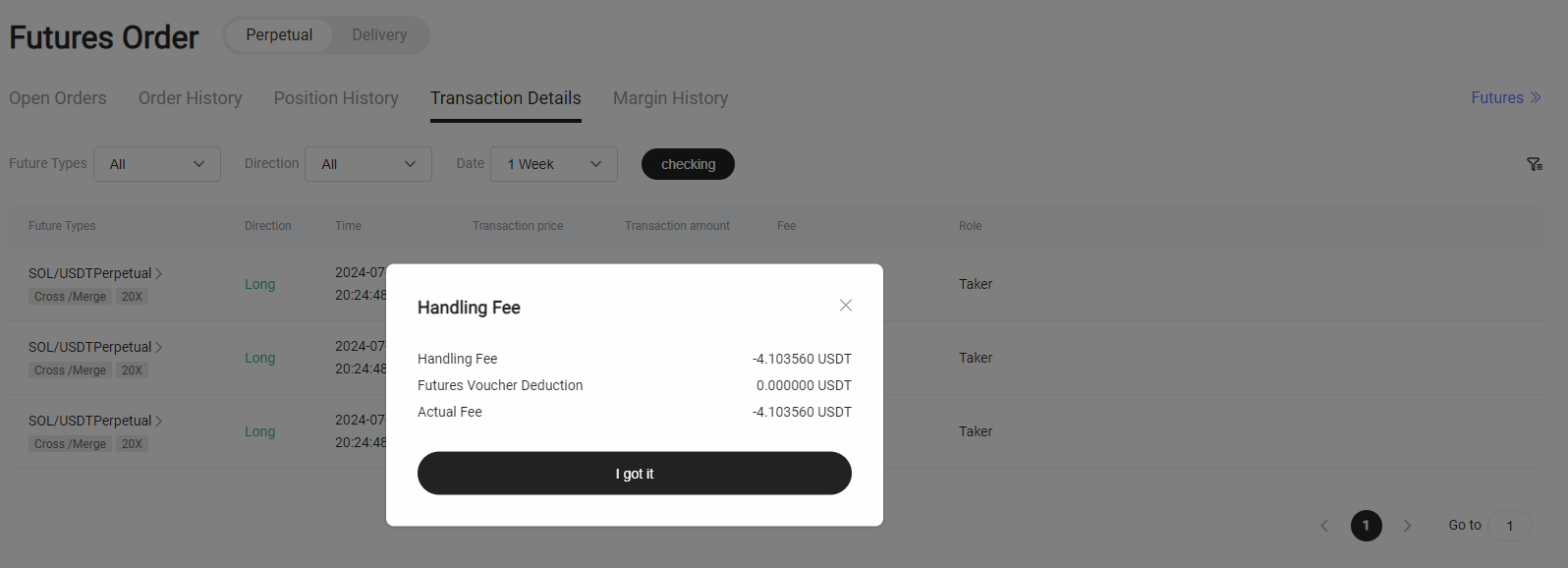Open the filter settings icon
This screenshot has height=568, width=1568.
1534,164
